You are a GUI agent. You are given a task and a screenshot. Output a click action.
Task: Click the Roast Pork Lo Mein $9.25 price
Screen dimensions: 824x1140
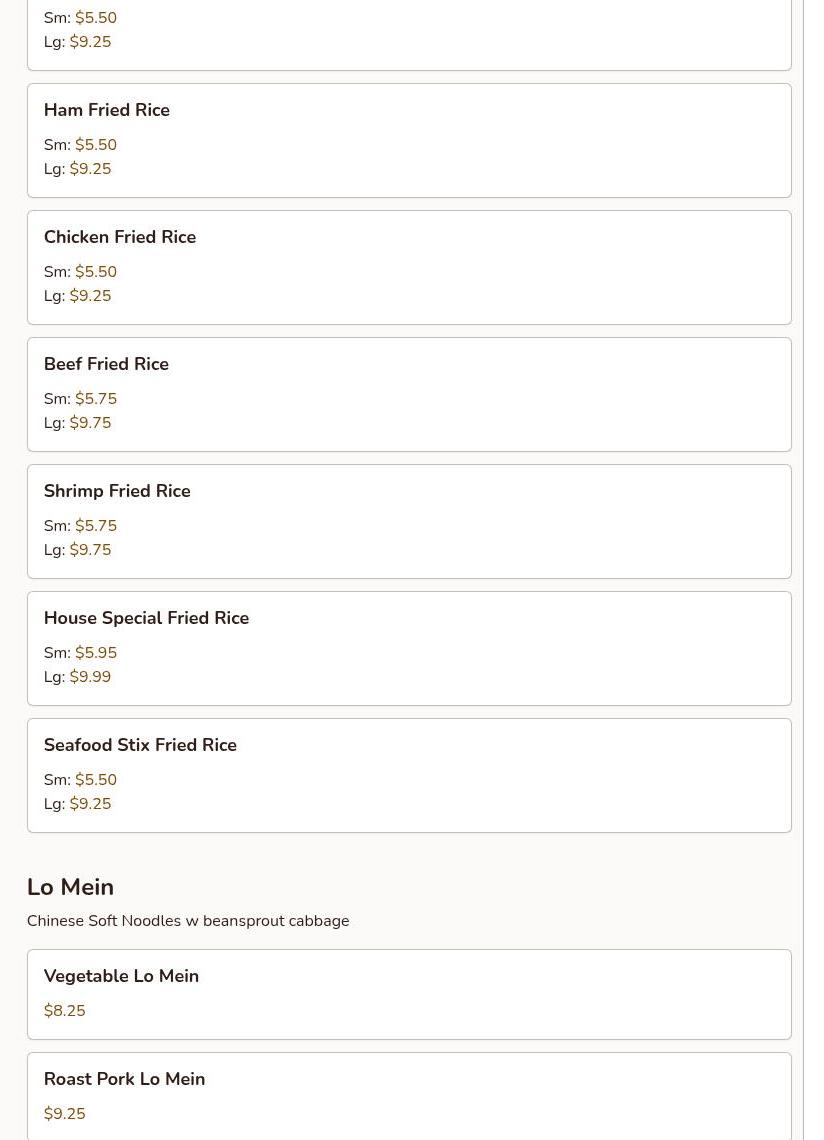click(65, 1114)
